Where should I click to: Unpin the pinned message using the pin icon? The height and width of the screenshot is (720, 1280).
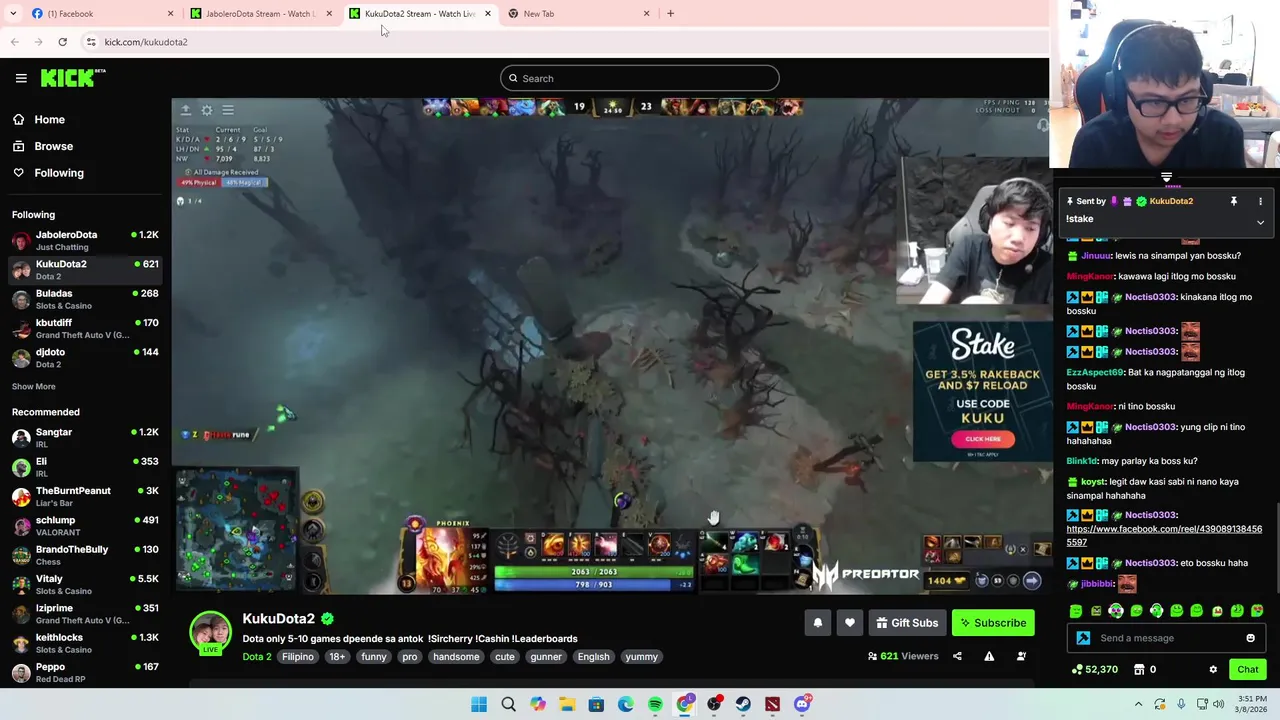click(1234, 201)
